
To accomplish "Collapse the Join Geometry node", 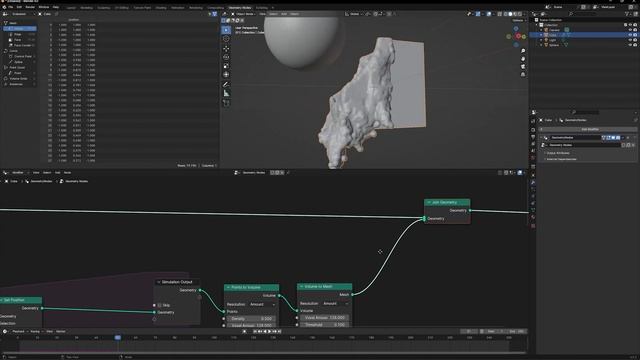I will 429,202.
